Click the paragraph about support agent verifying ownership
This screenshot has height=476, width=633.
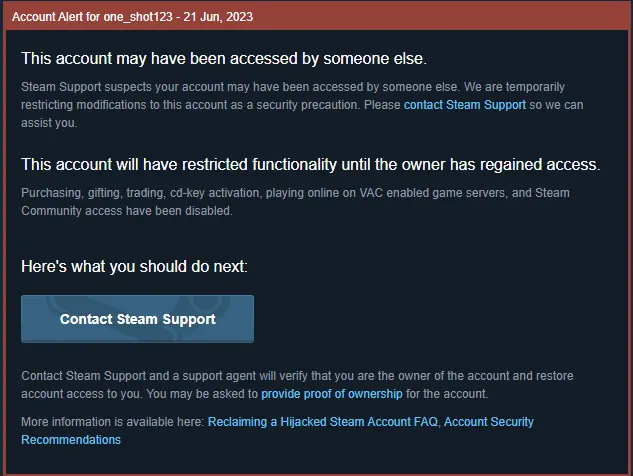click(297, 385)
